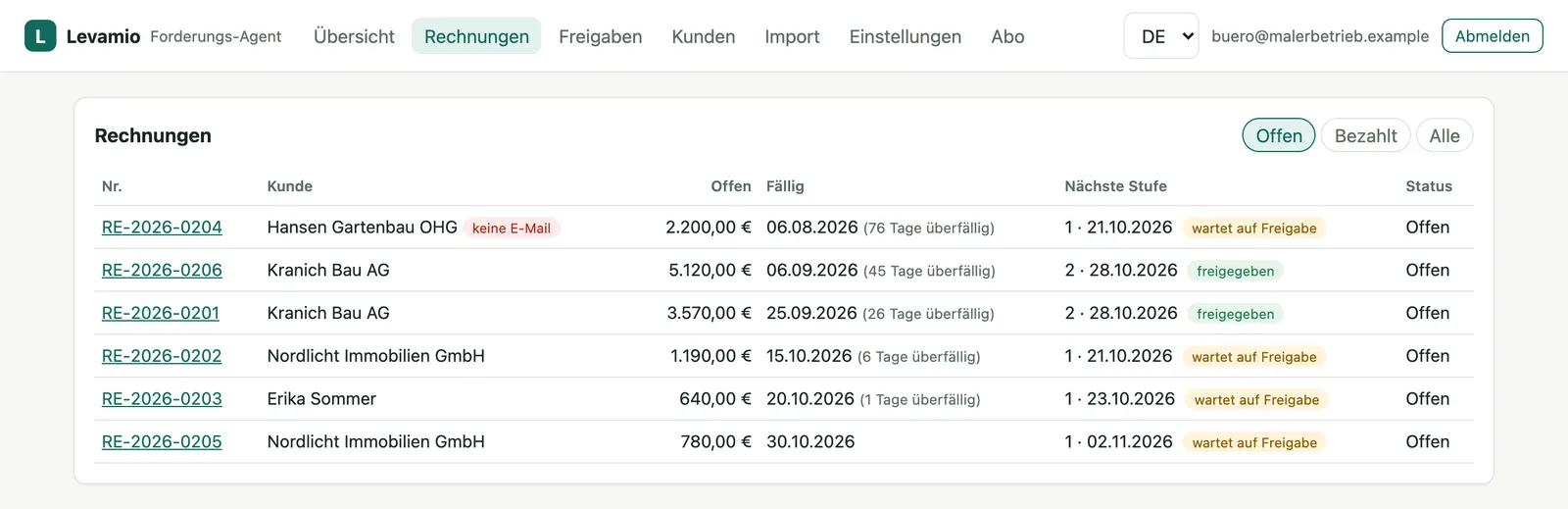
Task: Open the Abo page
Action: click(x=1007, y=36)
